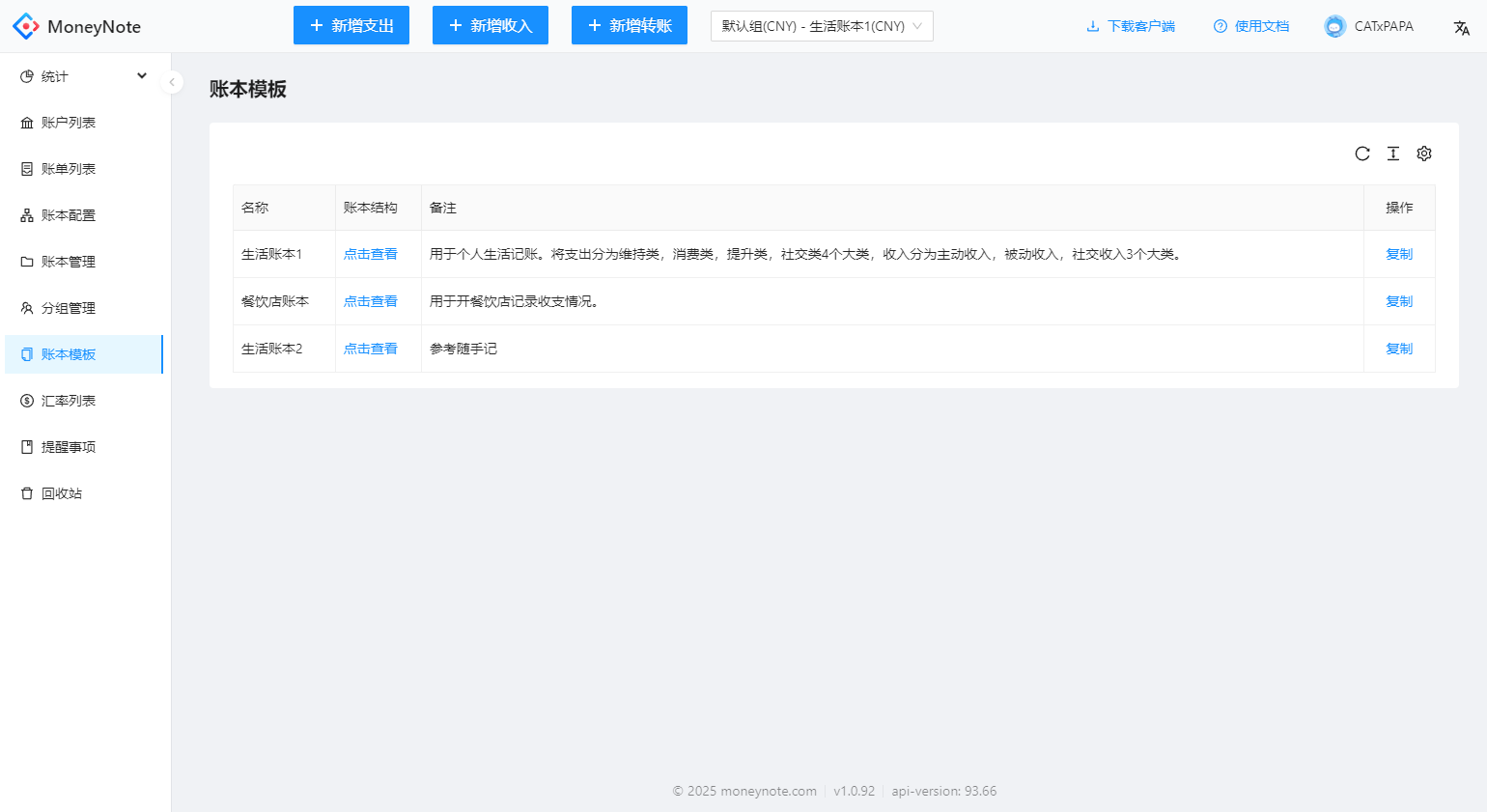The width and height of the screenshot is (1487, 812).
Task: Open table column settings gear
Action: [1424, 154]
